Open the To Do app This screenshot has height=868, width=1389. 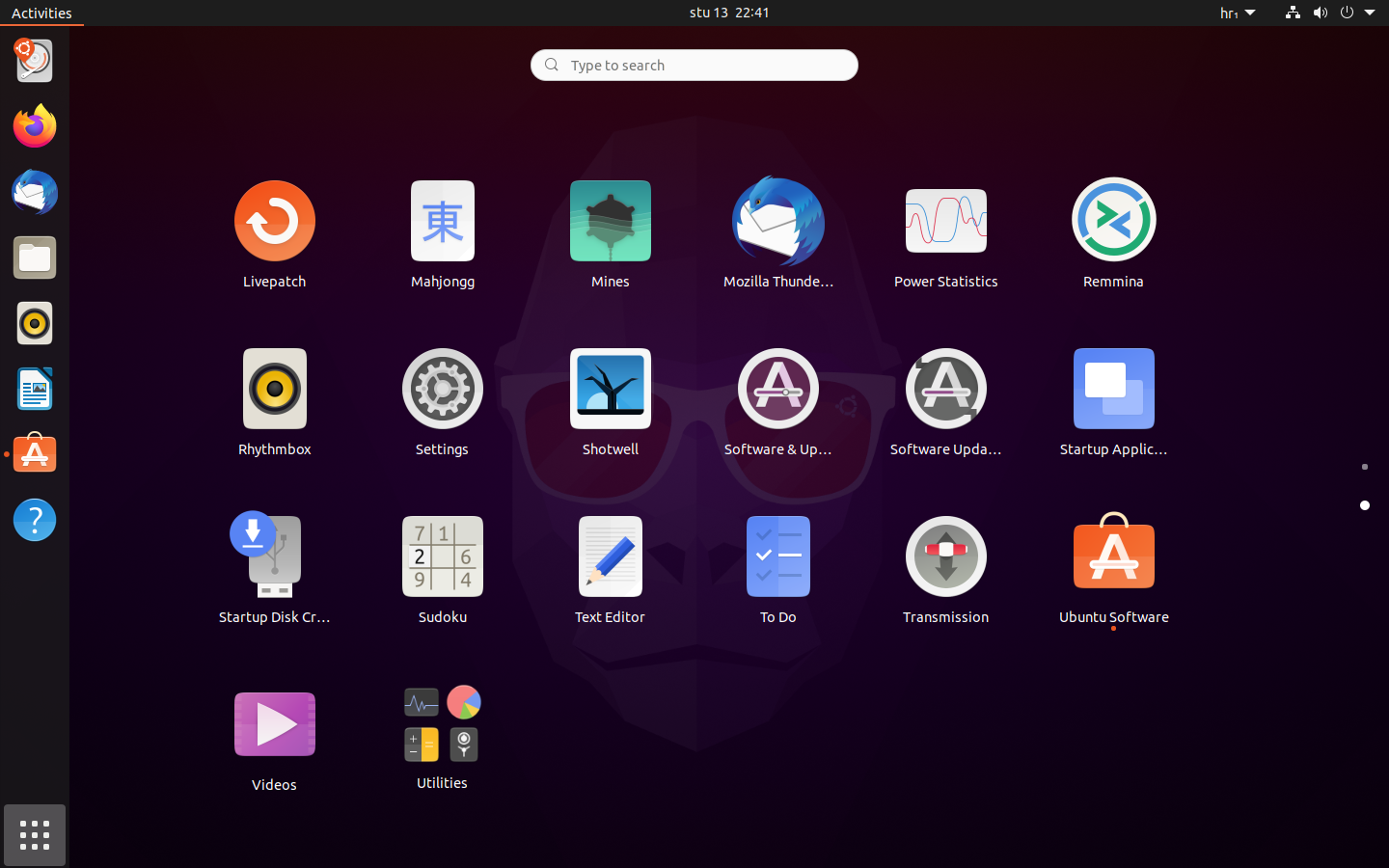pyautogui.click(x=778, y=569)
